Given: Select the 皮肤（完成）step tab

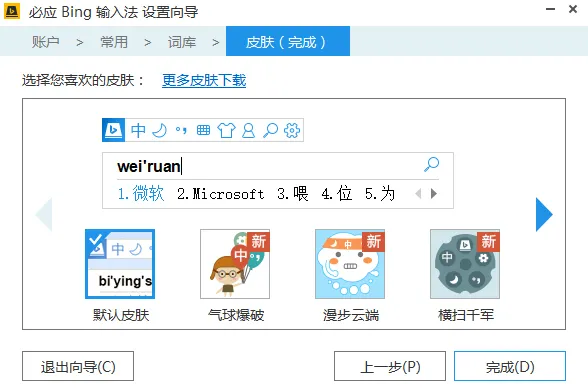Looking at the screenshot, I should point(288,41).
